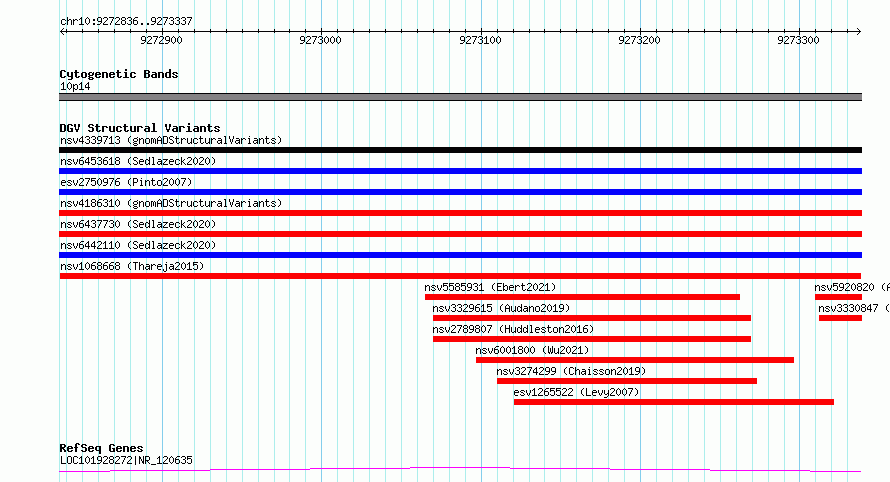Image resolution: width=890 pixels, height=482 pixels.
Task: Select the RefSeq Genes track title
Action: (x=102, y=448)
